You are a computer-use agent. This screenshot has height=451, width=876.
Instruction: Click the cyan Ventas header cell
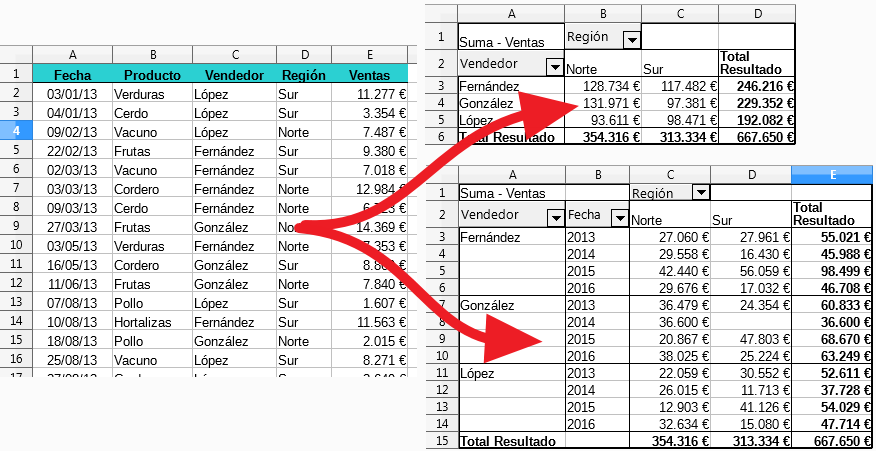click(369, 74)
